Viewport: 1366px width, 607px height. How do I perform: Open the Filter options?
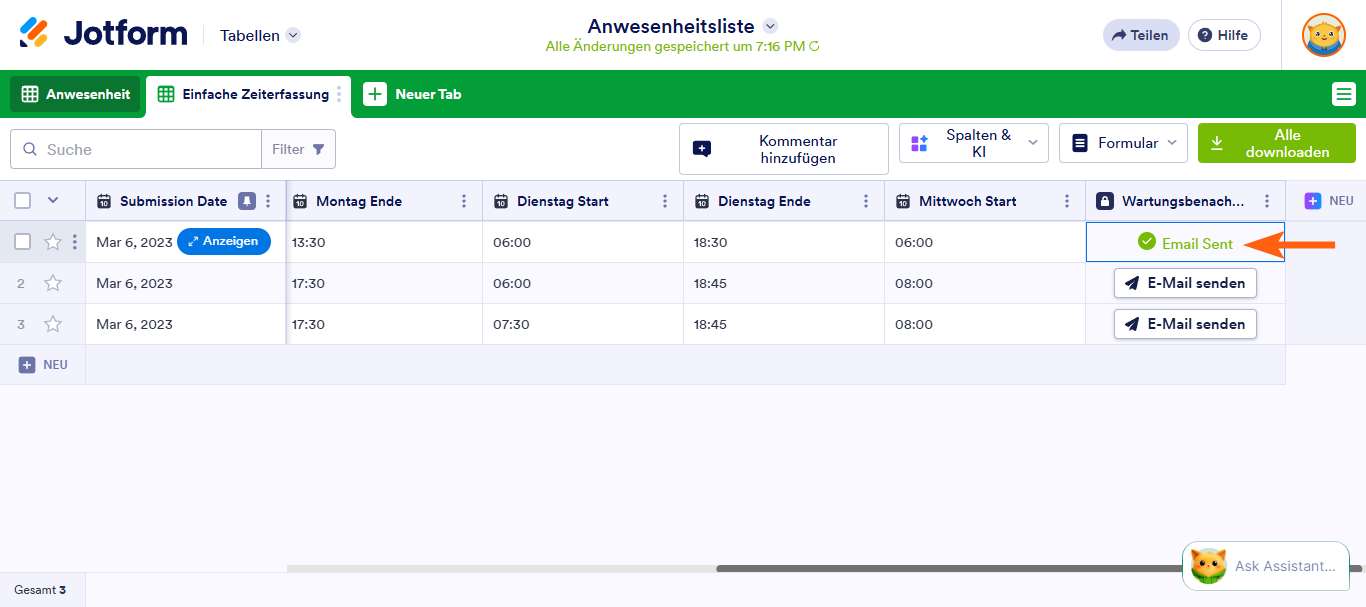click(298, 149)
